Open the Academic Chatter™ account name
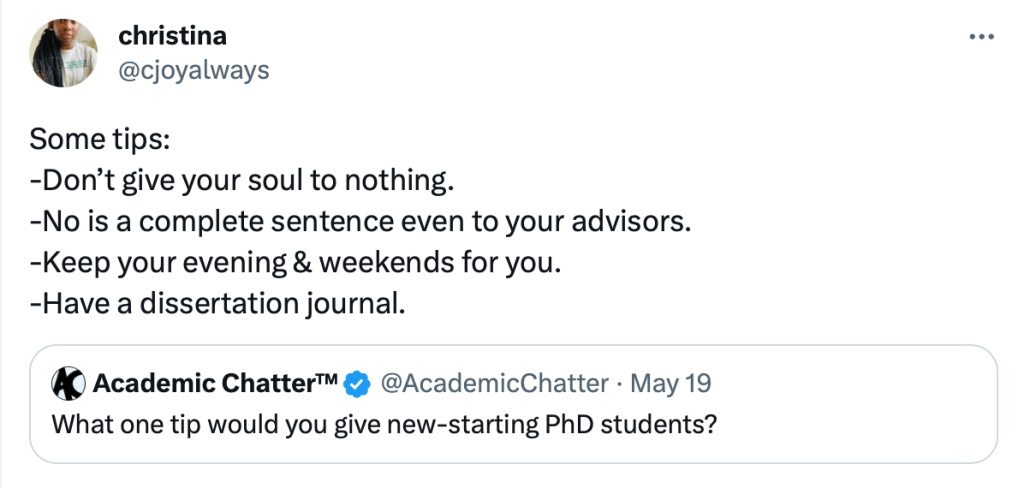 click(x=215, y=383)
